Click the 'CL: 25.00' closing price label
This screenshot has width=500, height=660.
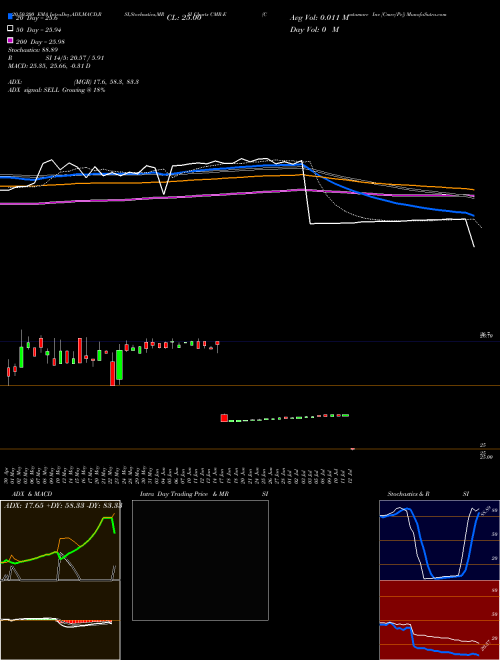[x=184, y=18]
